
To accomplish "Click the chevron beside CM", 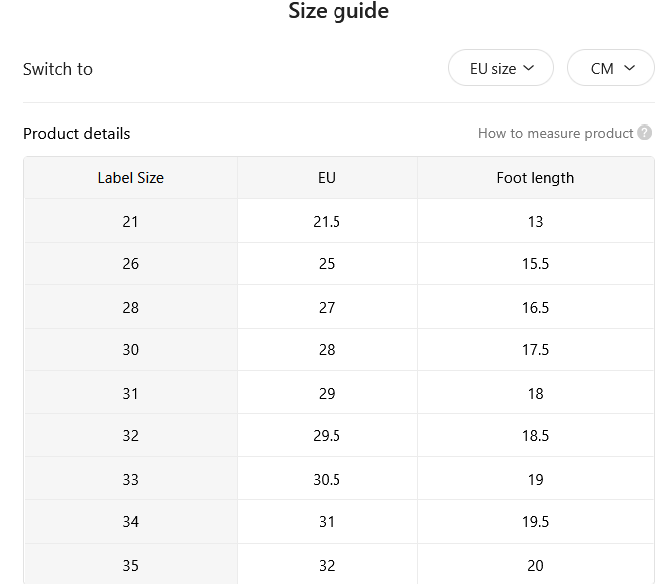I will (x=629, y=68).
